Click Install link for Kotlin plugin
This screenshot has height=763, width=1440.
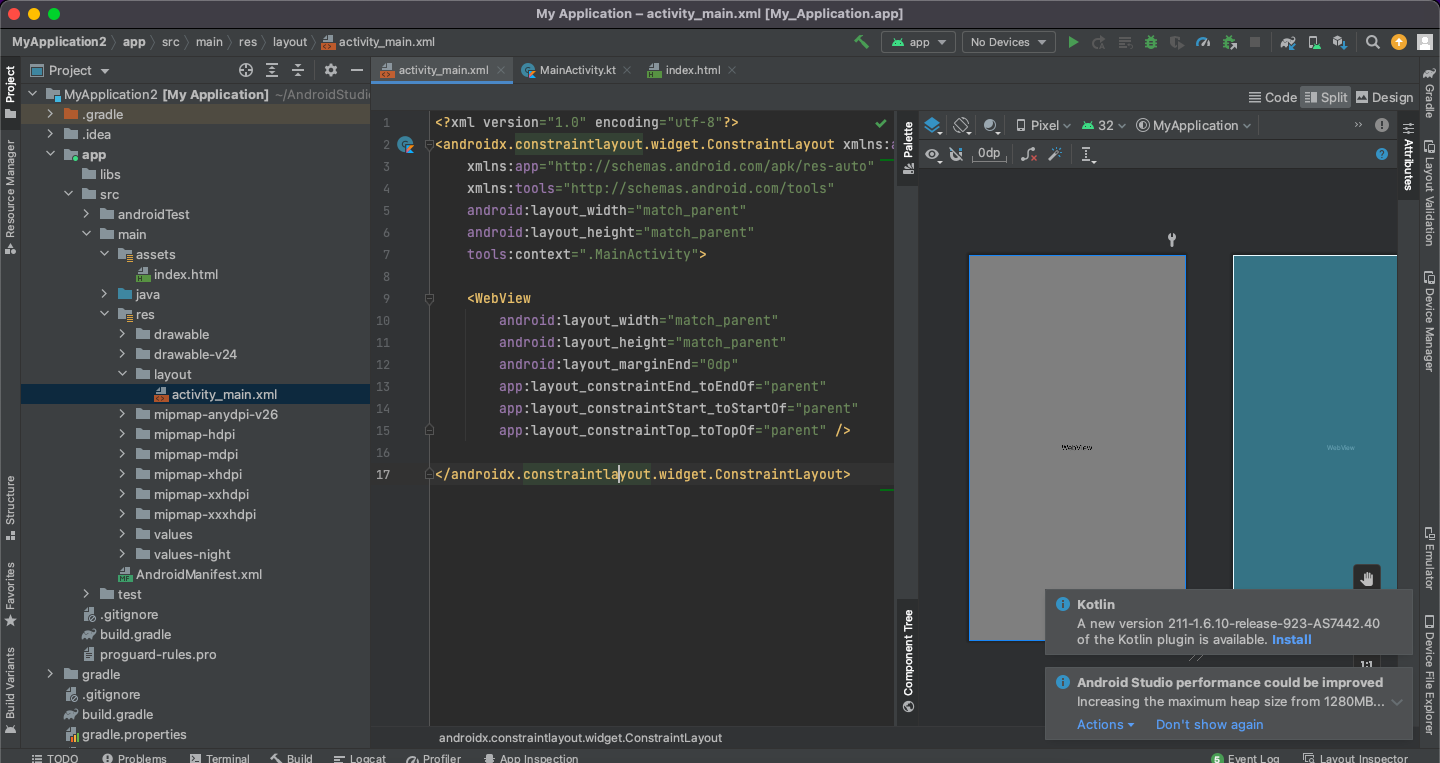click(1291, 639)
